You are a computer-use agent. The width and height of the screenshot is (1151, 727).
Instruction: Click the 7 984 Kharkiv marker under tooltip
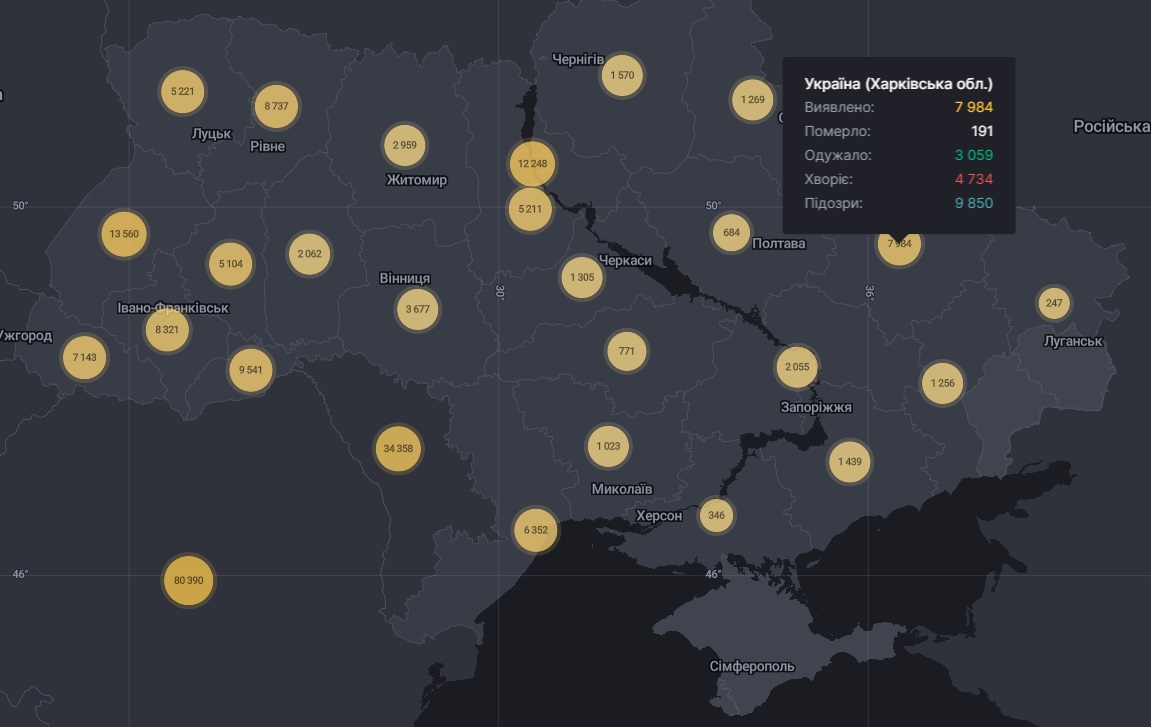click(x=898, y=245)
